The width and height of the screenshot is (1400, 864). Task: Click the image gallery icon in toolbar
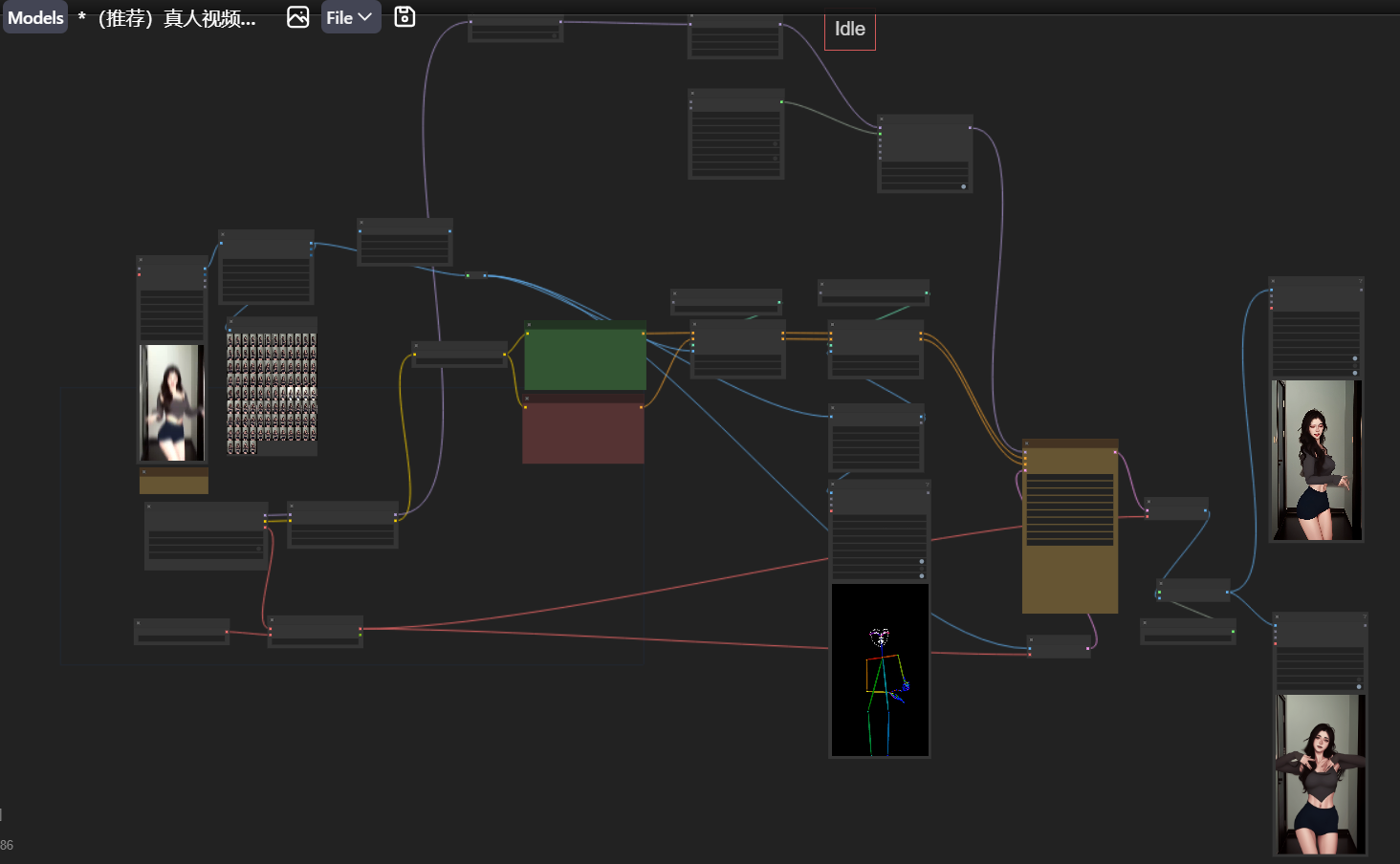298,17
